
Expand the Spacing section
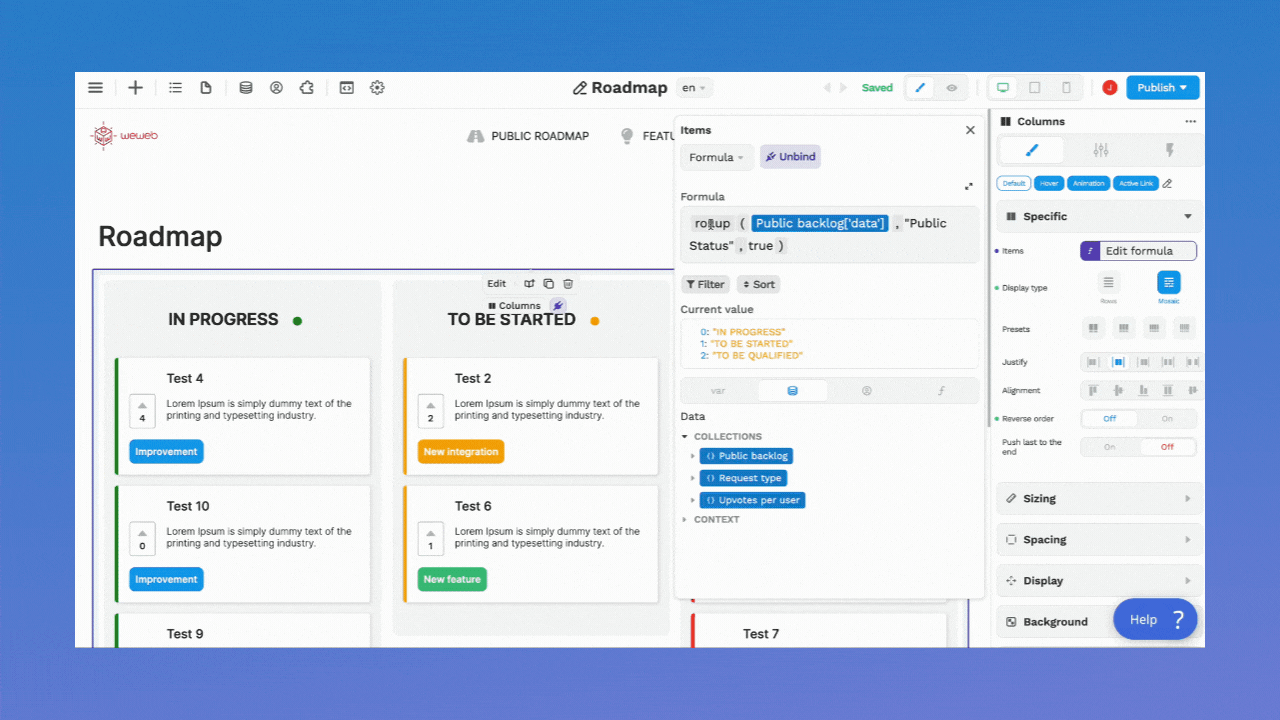(x=1099, y=539)
